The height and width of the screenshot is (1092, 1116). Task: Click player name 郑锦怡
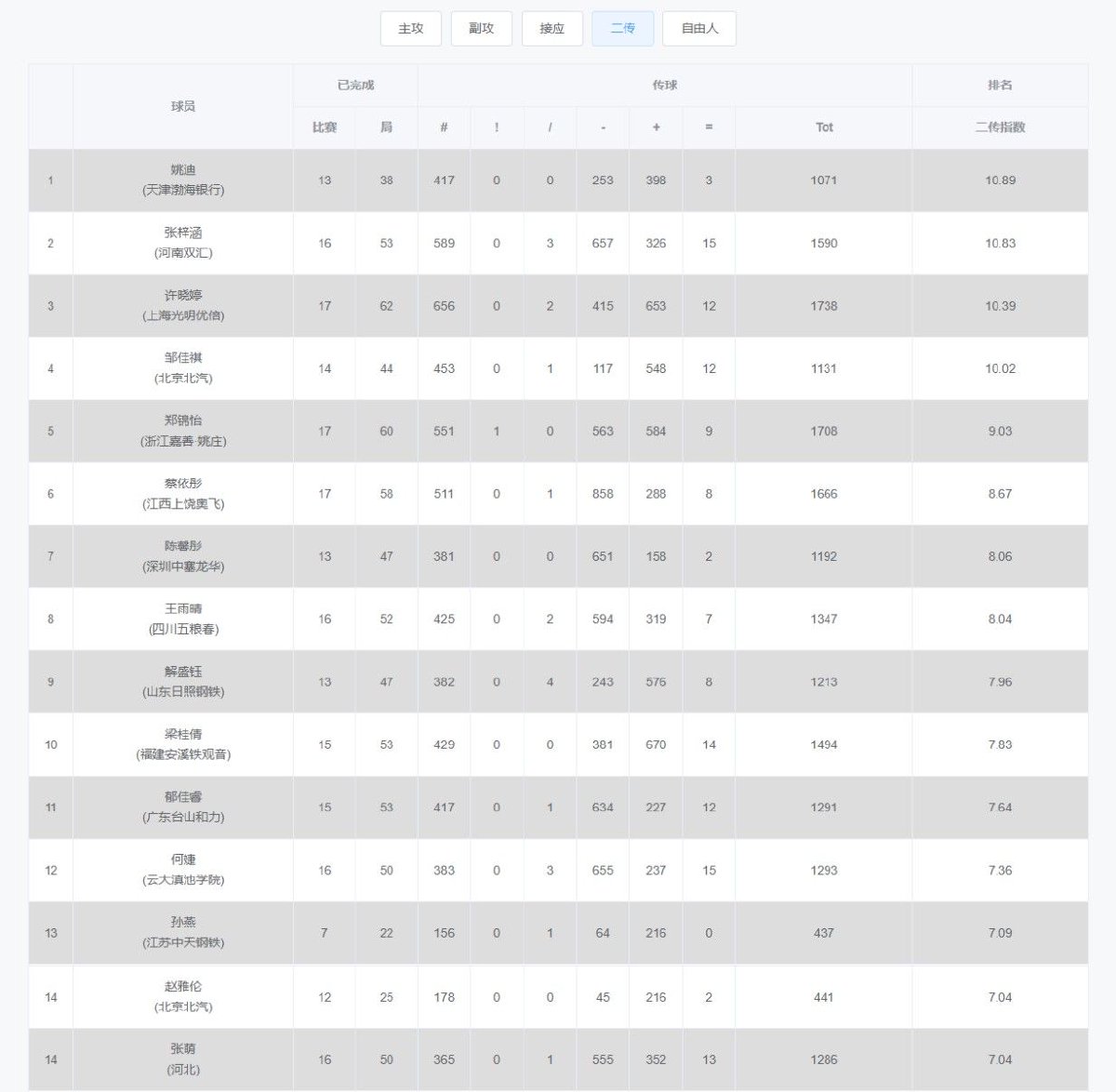pyautogui.click(x=183, y=420)
